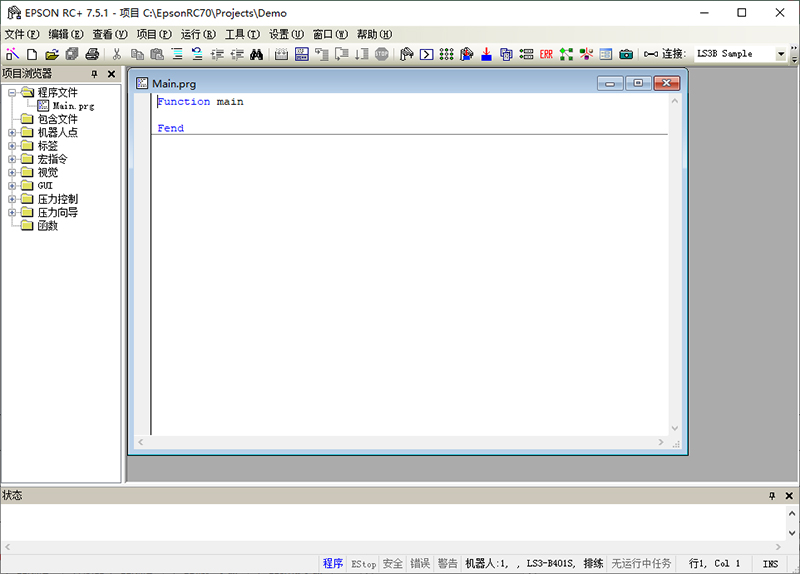The width and height of the screenshot is (800, 574).
Task: Click the I/O Monitor dots grid icon
Action: click(x=446, y=54)
